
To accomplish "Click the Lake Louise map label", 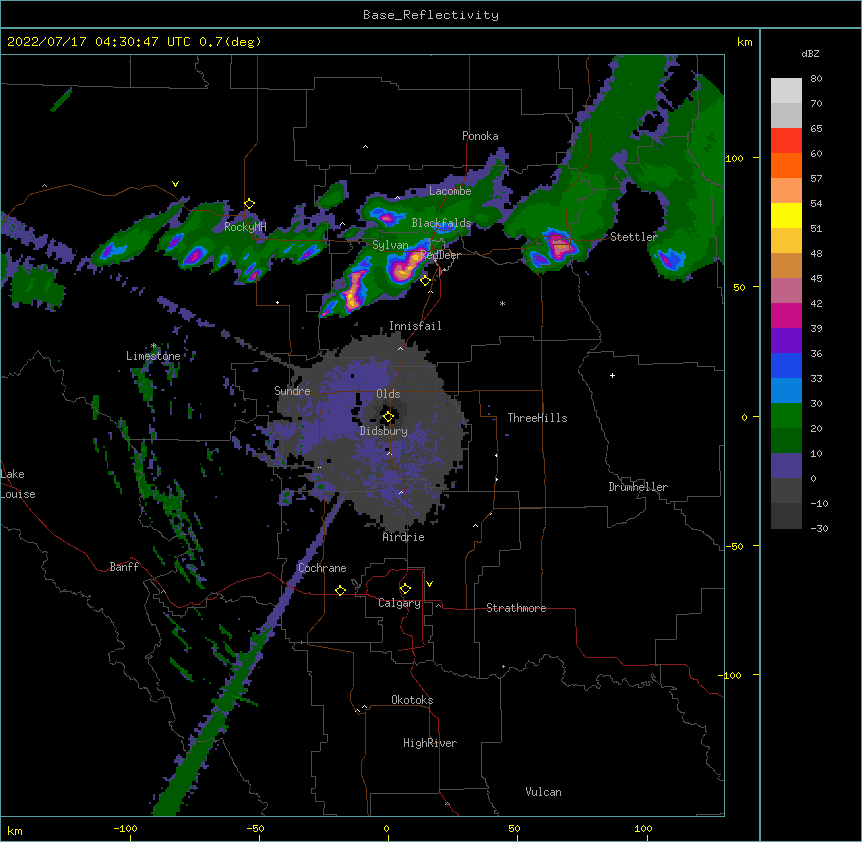I will [18, 484].
